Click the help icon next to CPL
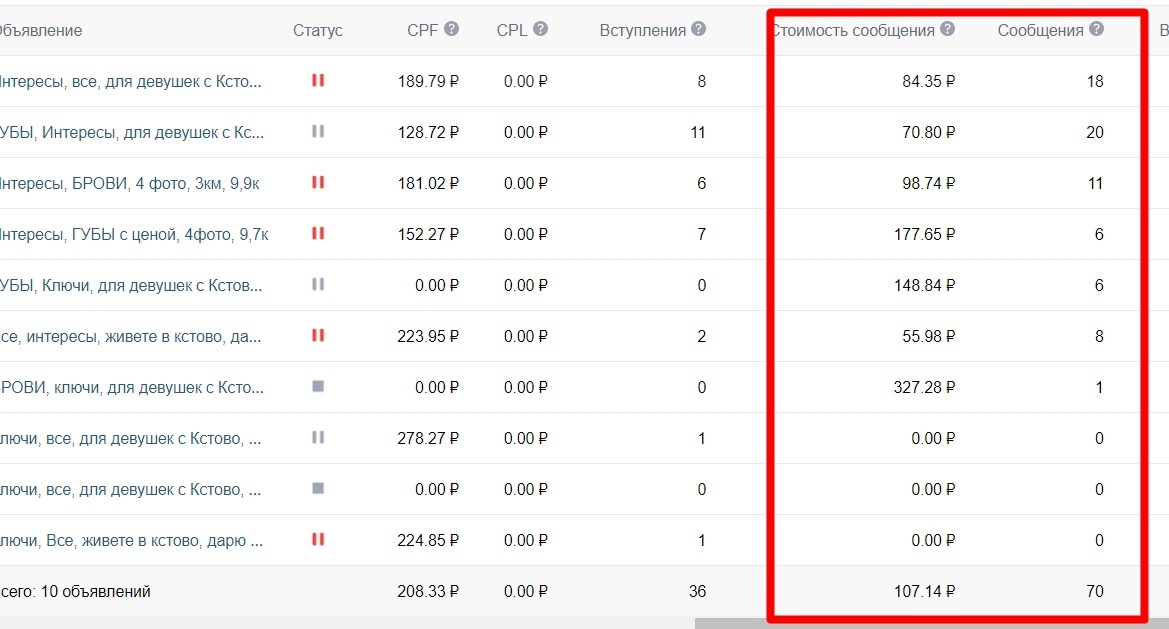The height and width of the screenshot is (629, 1169). (541, 29)
